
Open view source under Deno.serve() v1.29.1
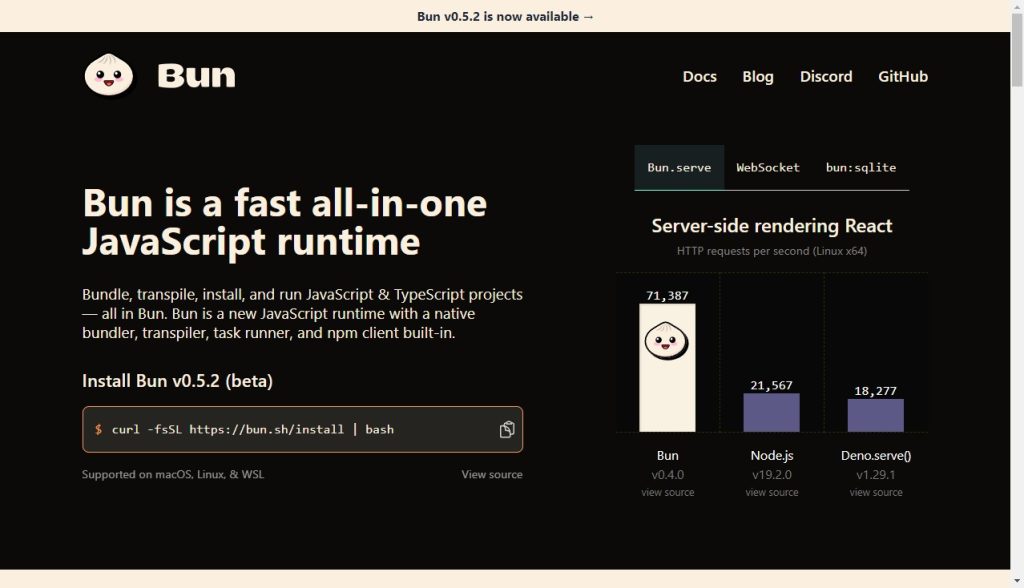click(876, 493)
